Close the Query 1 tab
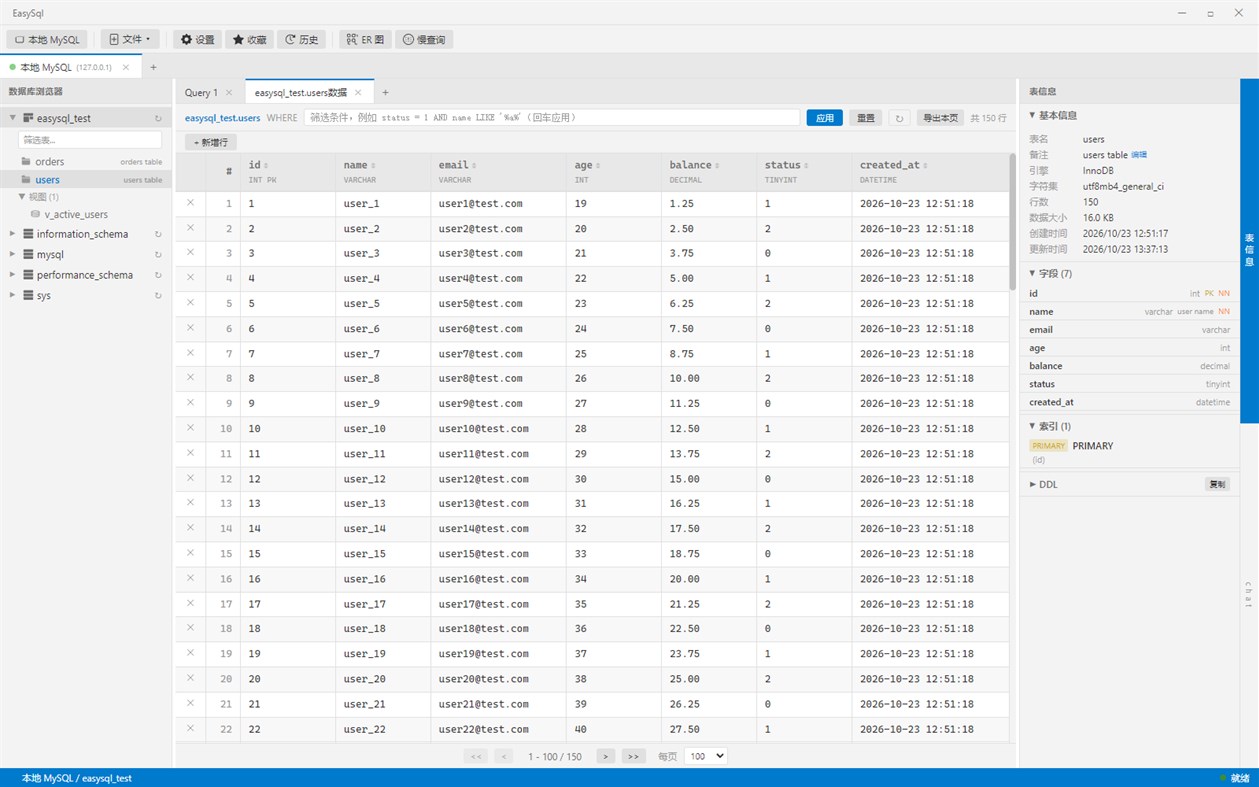The image size is (1259, 787). pyautogui.click(x=229, y=92)
